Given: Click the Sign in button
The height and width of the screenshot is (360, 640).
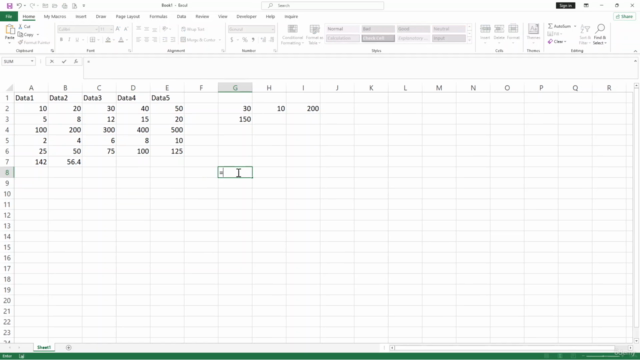Looking at the screenshot, I should [565, 5].
